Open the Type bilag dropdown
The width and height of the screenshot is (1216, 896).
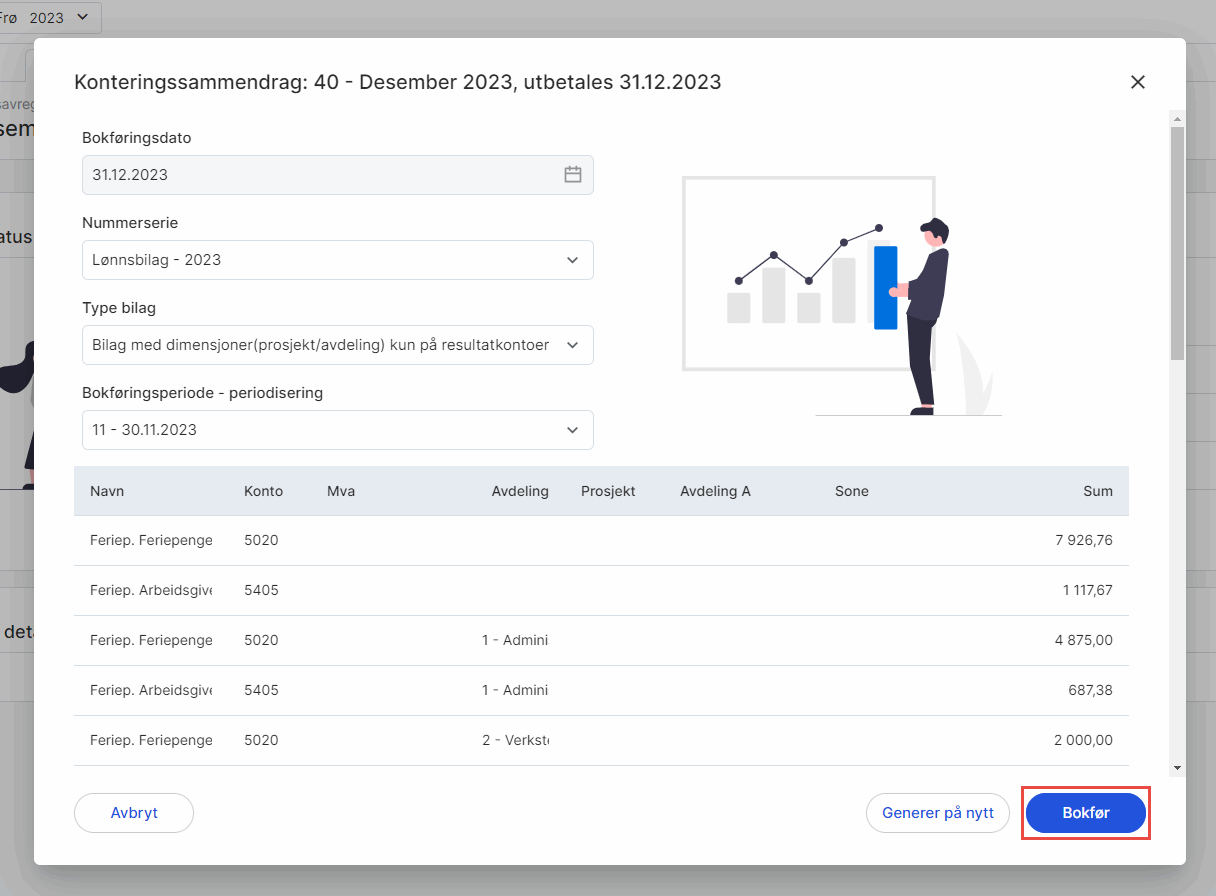[337, 345]
